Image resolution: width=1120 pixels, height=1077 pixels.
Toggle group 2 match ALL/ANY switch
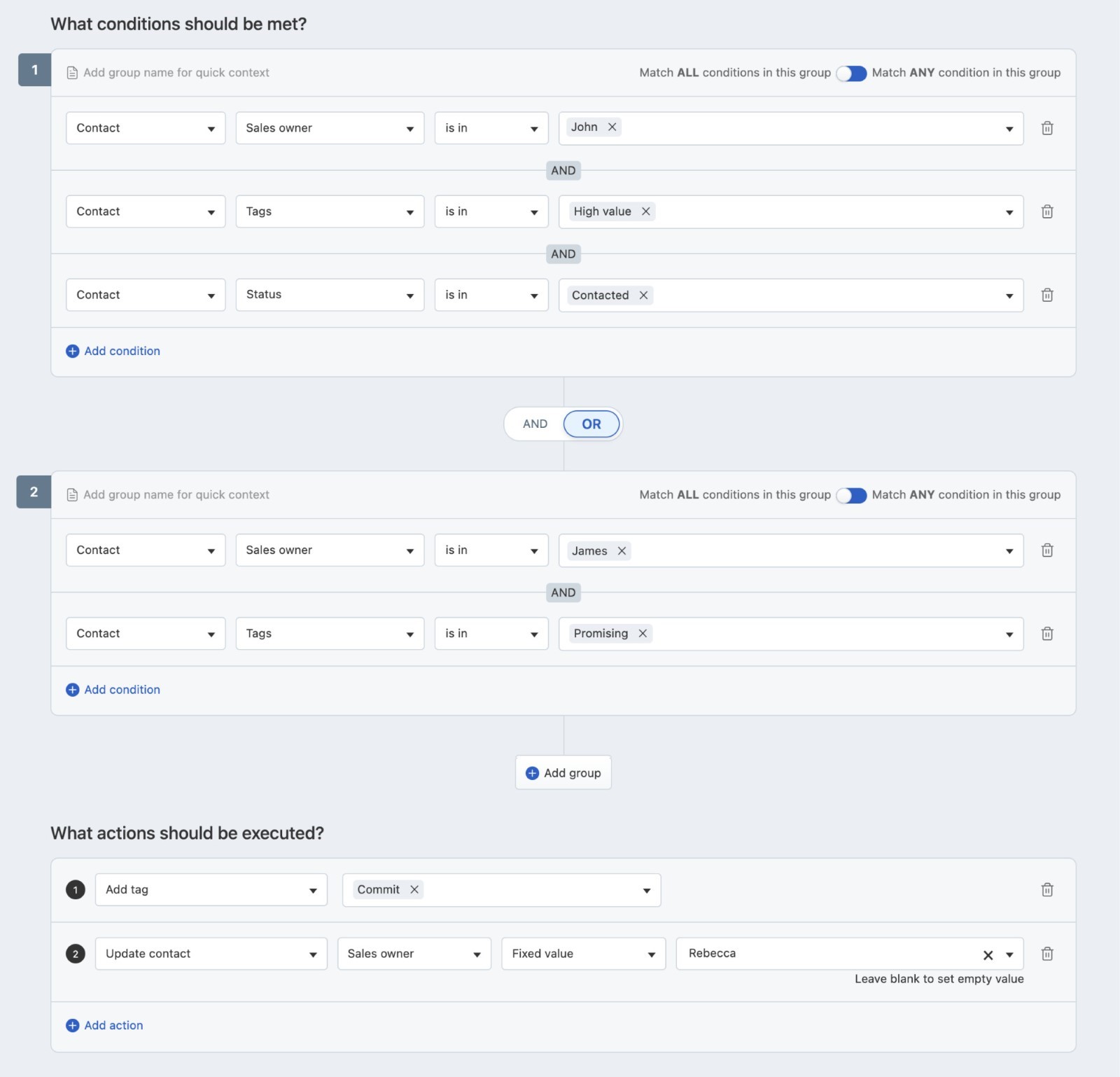851,495
